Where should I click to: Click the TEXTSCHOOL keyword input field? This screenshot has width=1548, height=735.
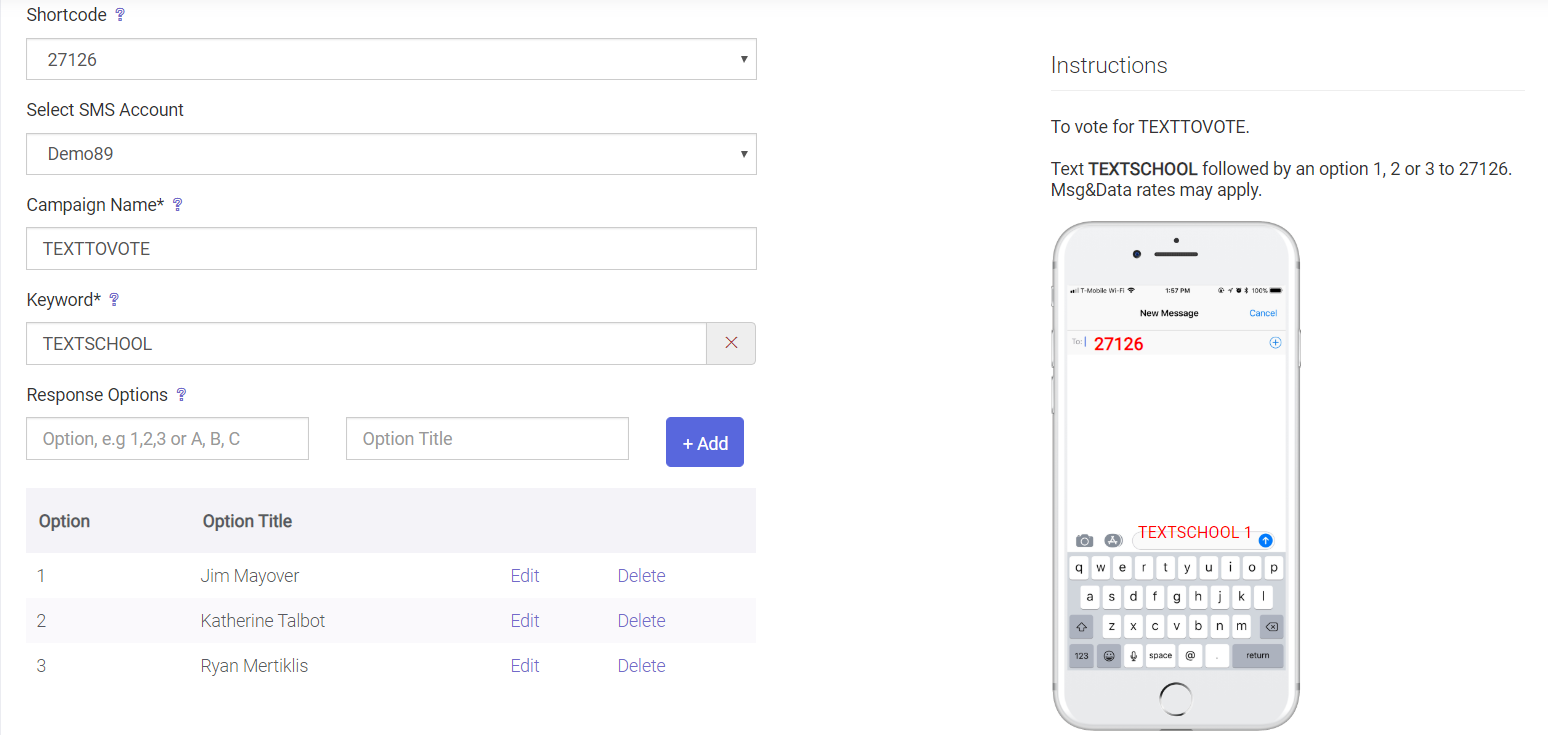point(366,343)
